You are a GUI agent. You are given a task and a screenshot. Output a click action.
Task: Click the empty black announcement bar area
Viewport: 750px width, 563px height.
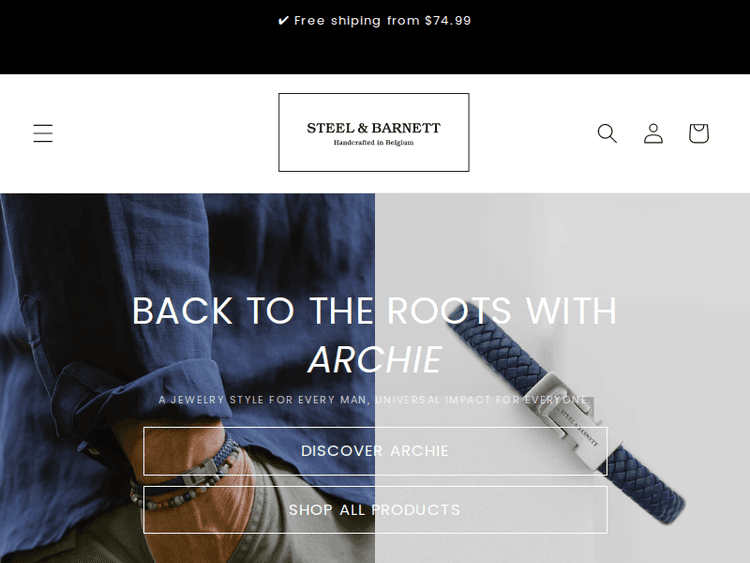375,53
